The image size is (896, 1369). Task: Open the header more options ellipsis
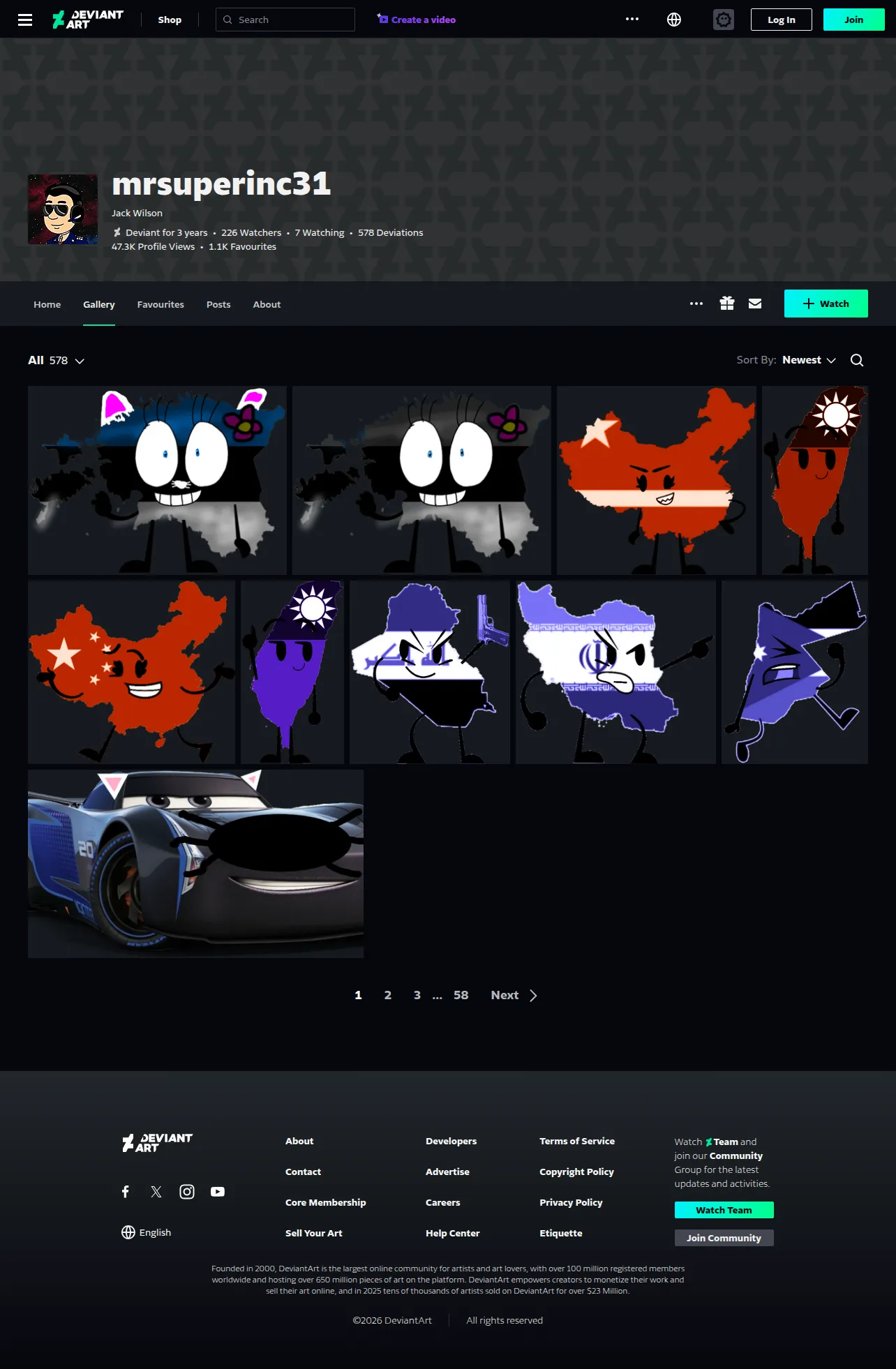(632, 20)
